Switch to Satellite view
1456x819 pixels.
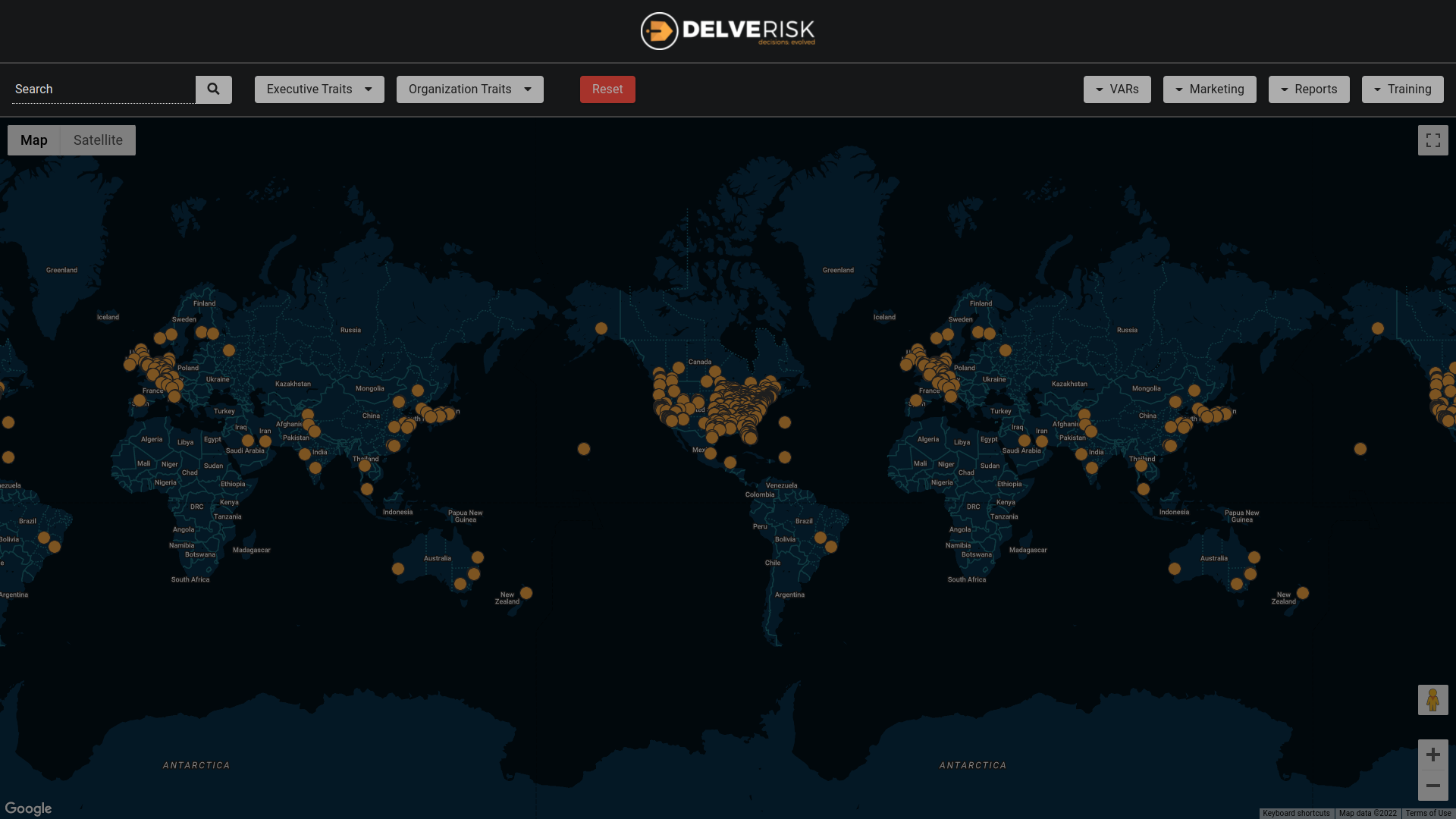coord(98,140)
